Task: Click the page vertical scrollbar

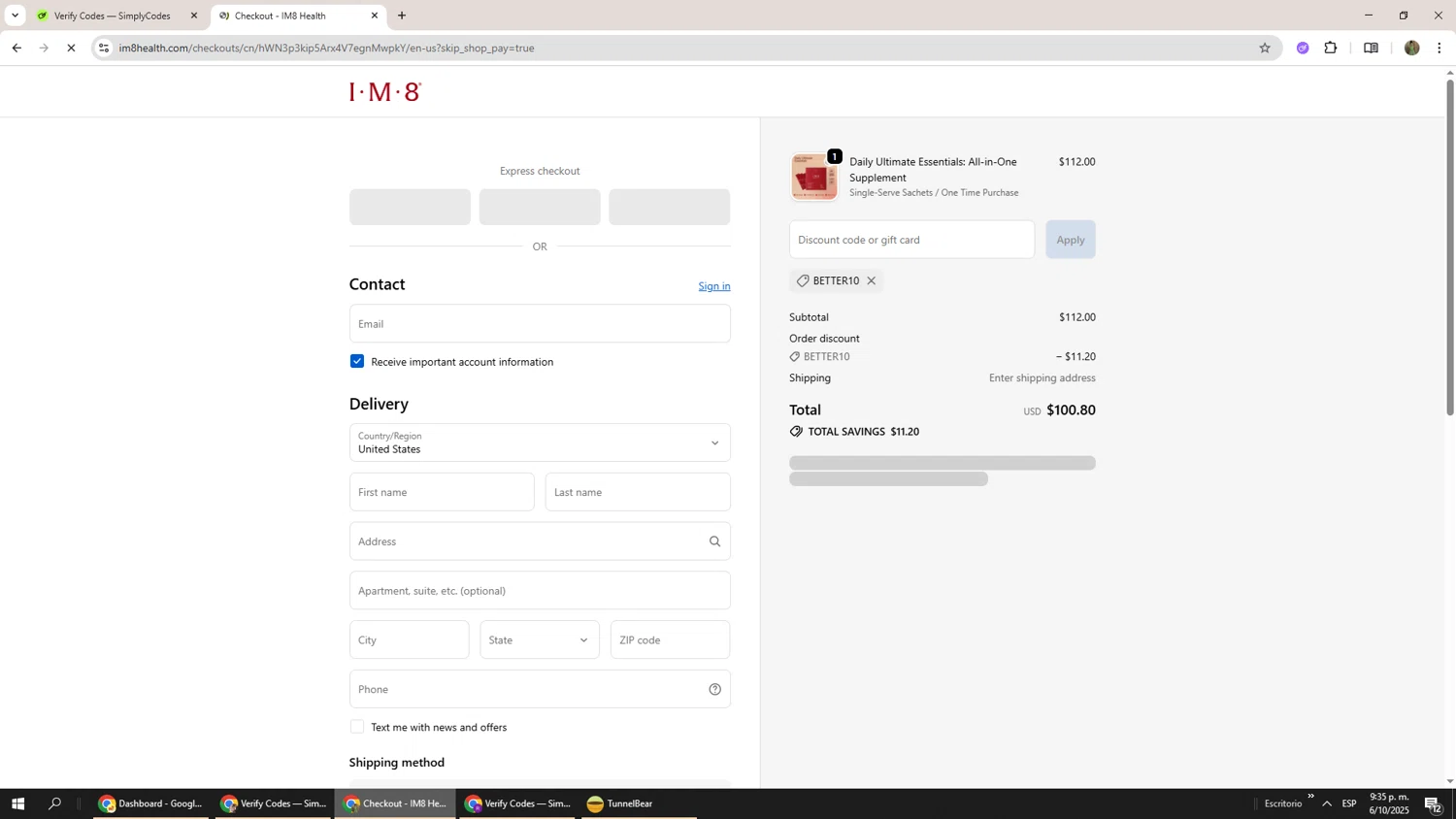Action: (1450, 246)
